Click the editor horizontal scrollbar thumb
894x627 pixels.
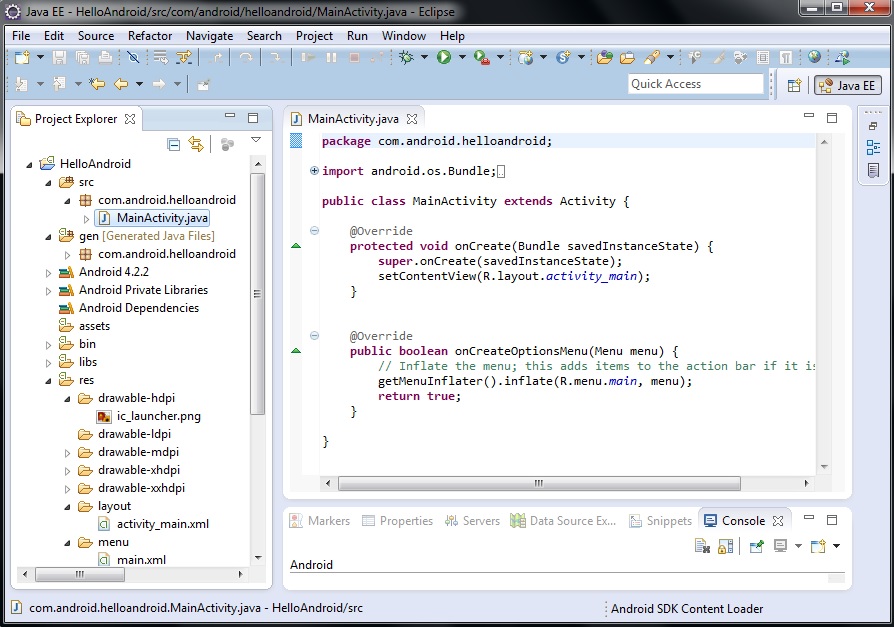[x=539, y=483]
